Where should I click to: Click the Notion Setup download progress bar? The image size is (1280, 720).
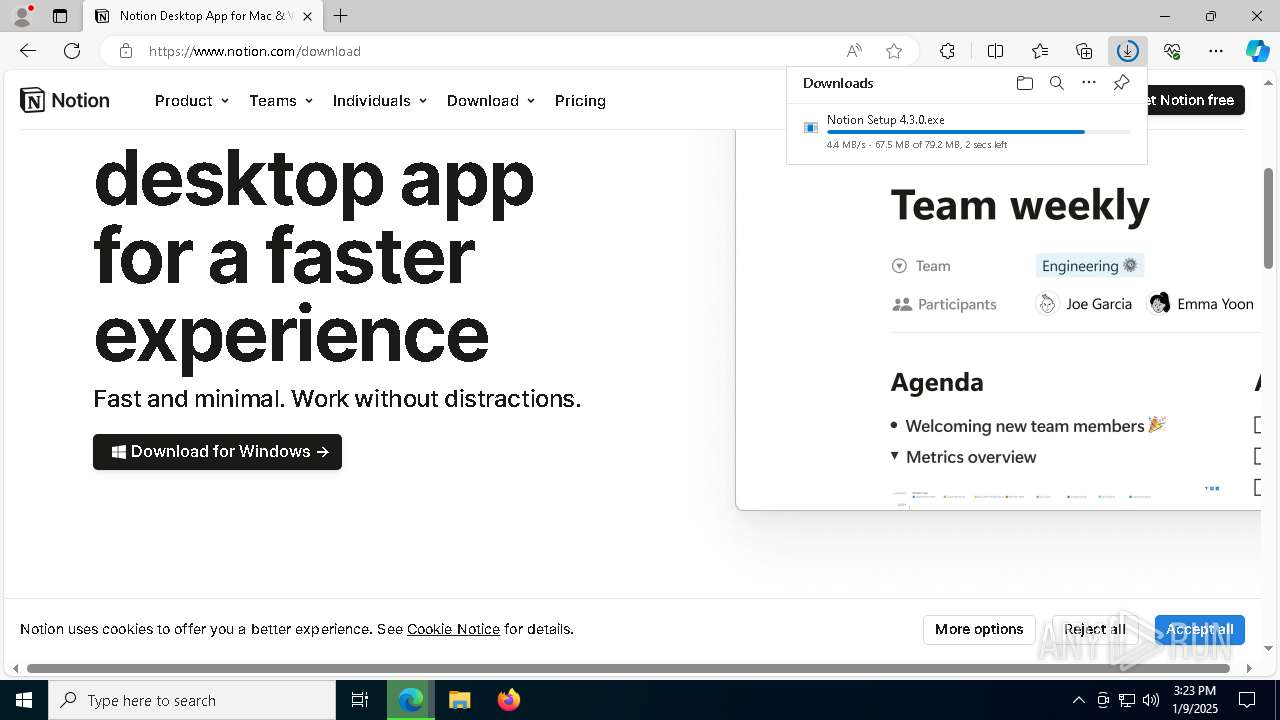pos(979,132)
